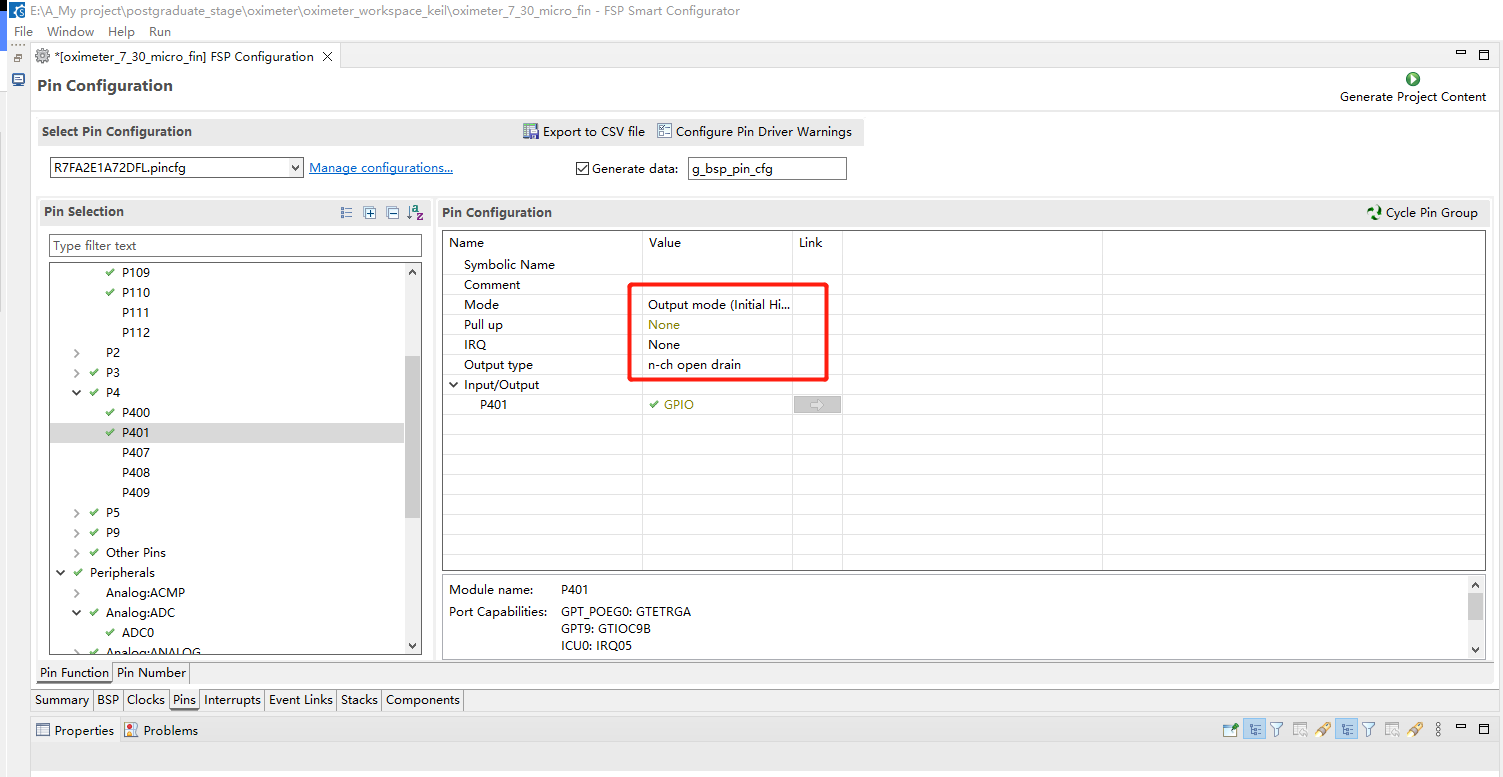Maximize the FSP Configuration editor area
This screenshot has height=777, width=1503.
1483,54
